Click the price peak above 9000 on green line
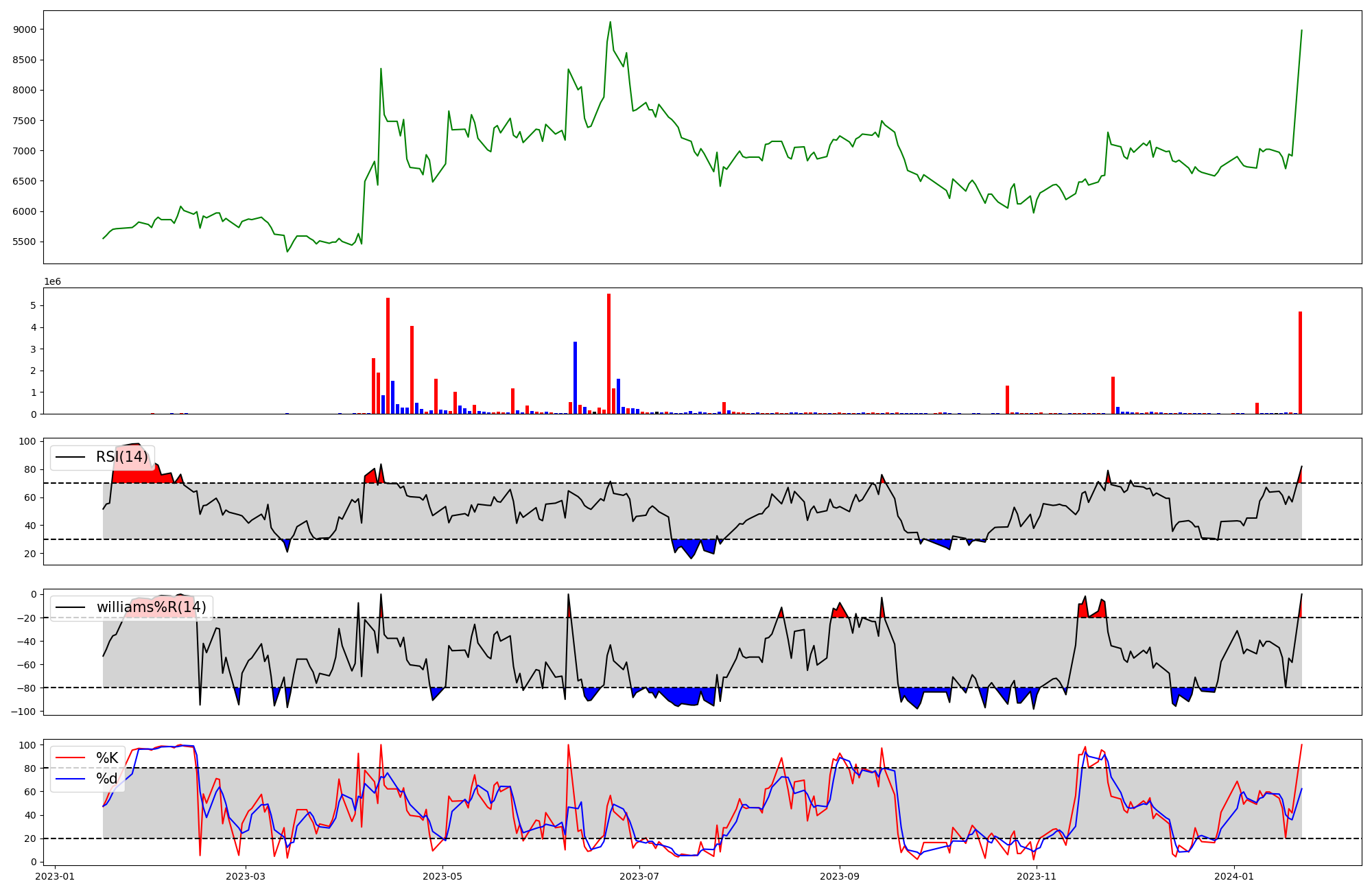 pos(611,22)
